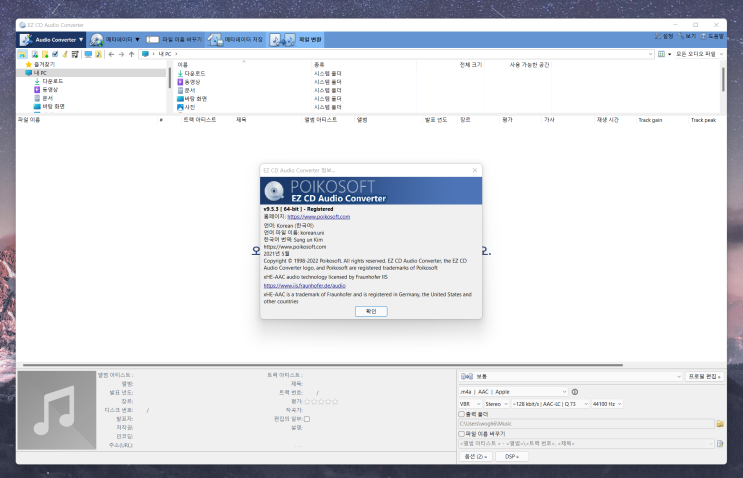Open the VBR mode dropdown
The height and width of the screenshot is (478, 743).
470,404
